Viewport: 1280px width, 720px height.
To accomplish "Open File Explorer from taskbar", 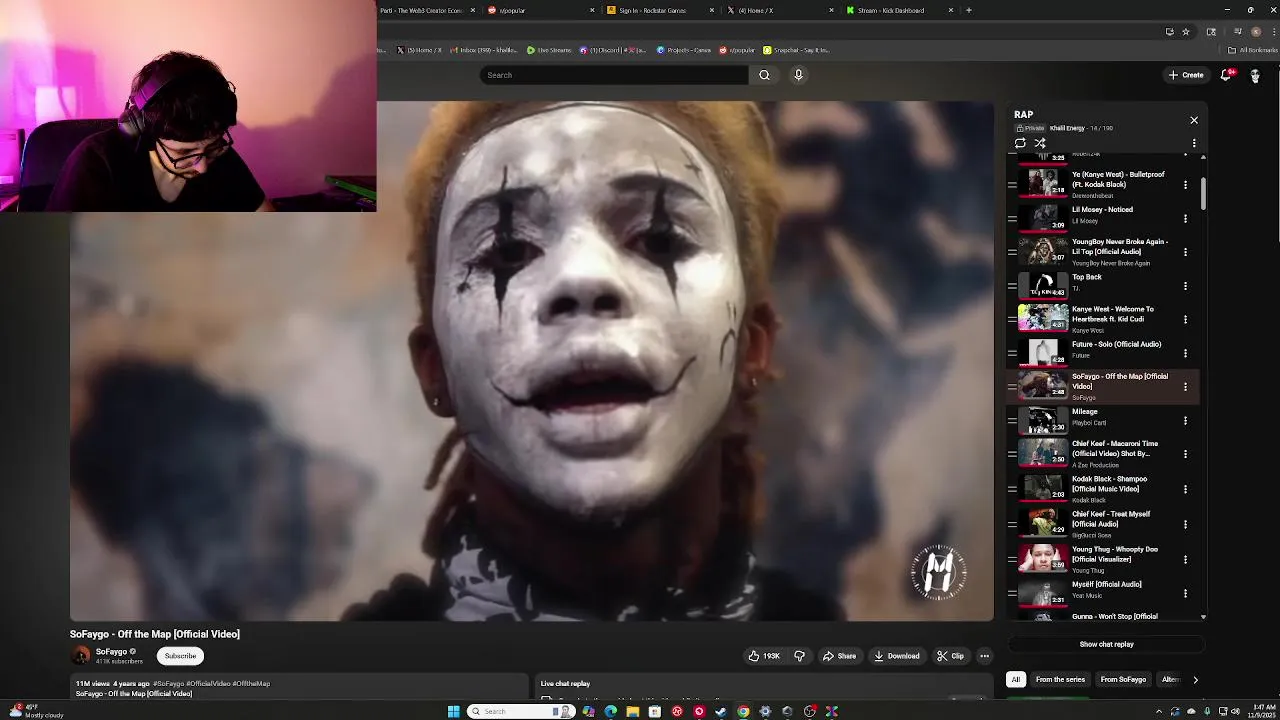I will (632, 711).
